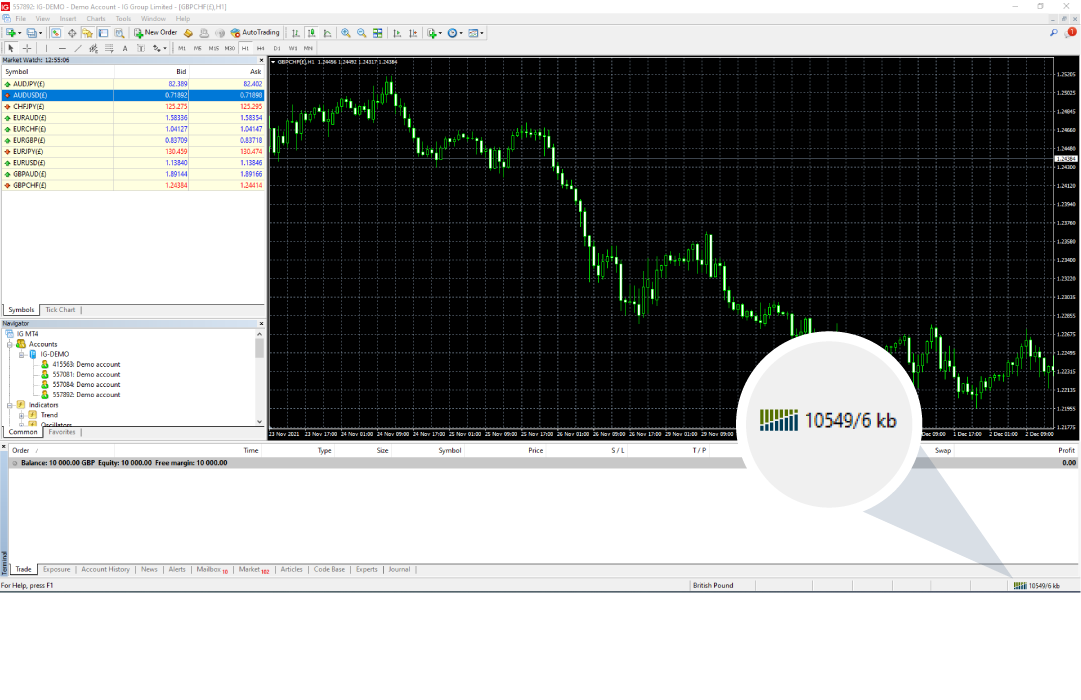
Task: Set timeframe to MN
Action: [308, 48]
